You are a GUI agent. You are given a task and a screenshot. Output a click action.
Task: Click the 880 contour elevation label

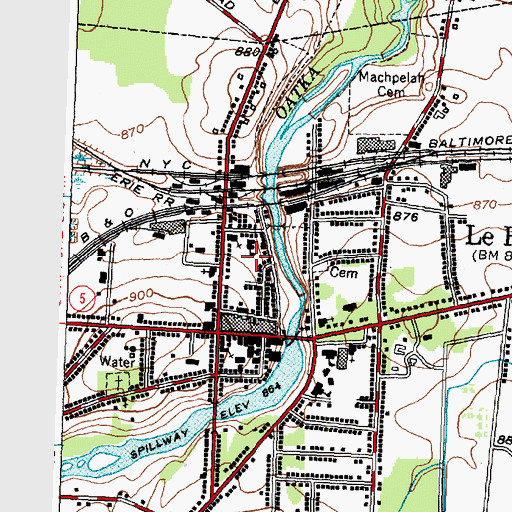[248, 52]
